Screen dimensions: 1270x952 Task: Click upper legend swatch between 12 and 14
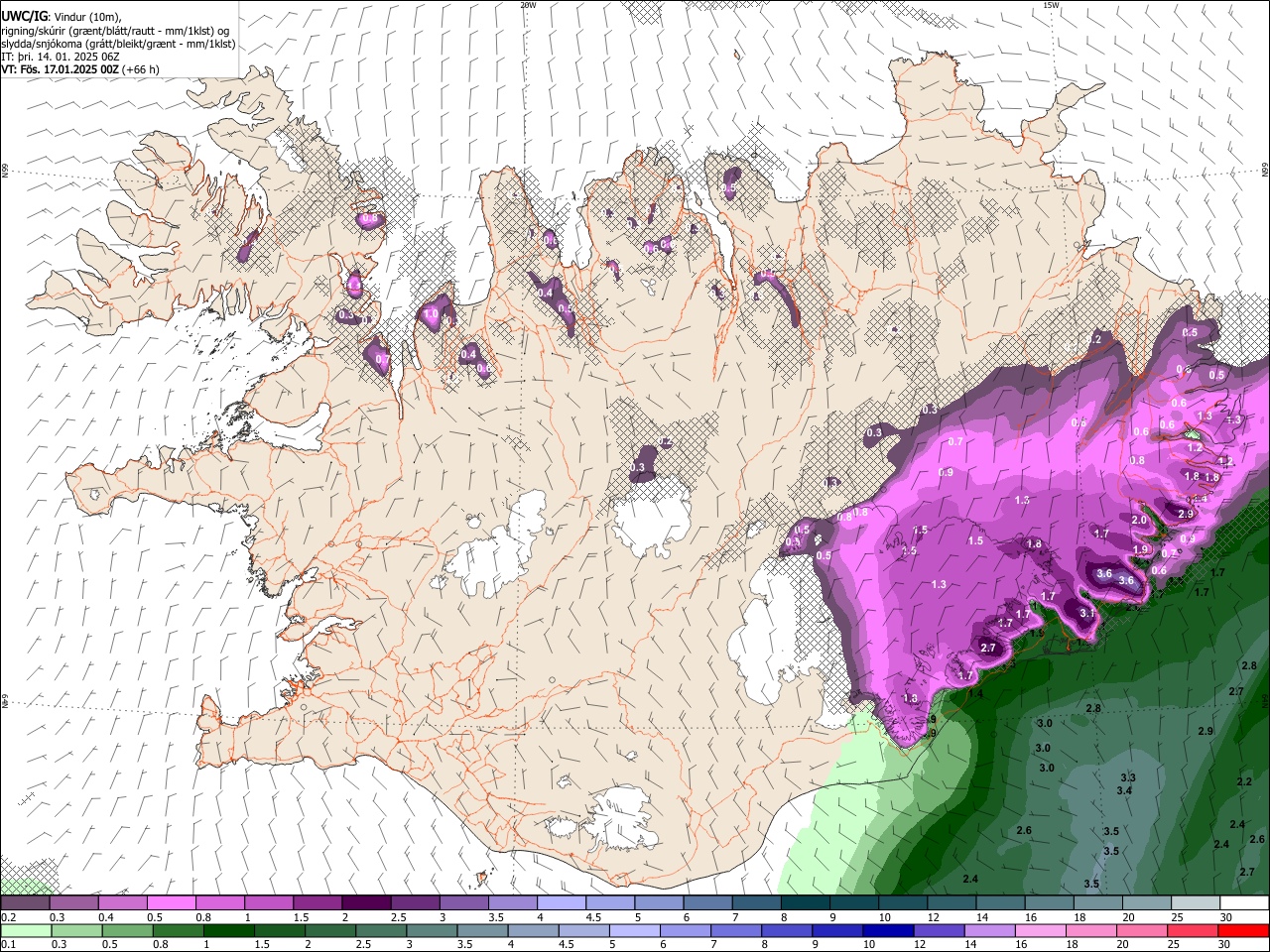pos(952,903)
